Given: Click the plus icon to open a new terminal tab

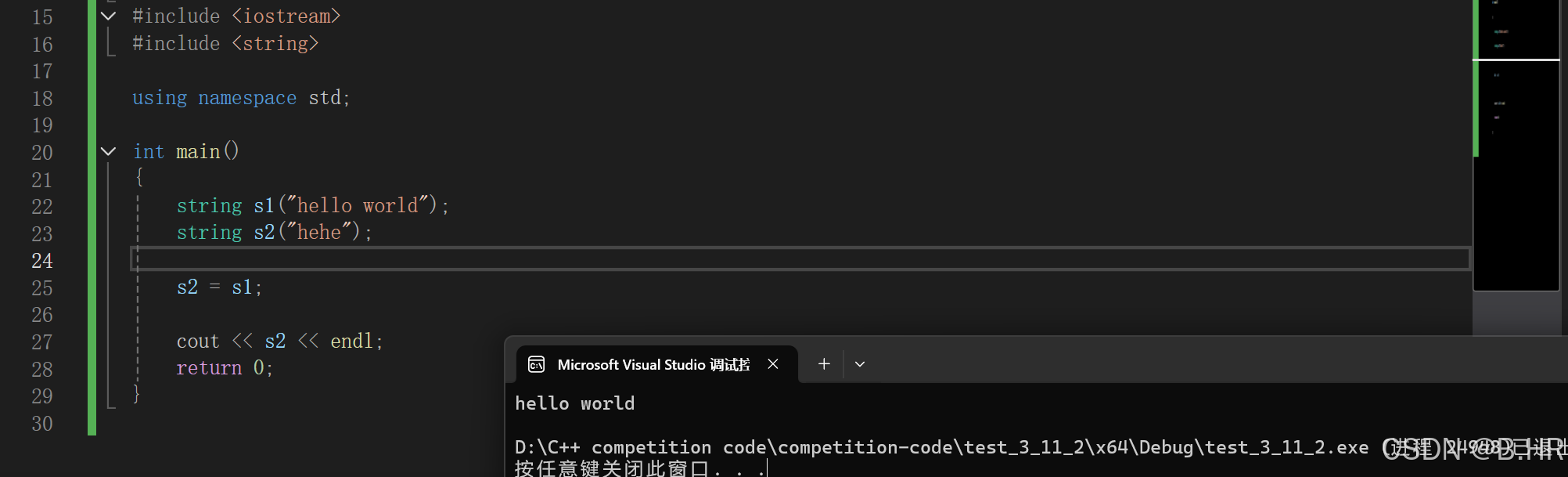Looking at the screenshot, I should tap(823, 363).
